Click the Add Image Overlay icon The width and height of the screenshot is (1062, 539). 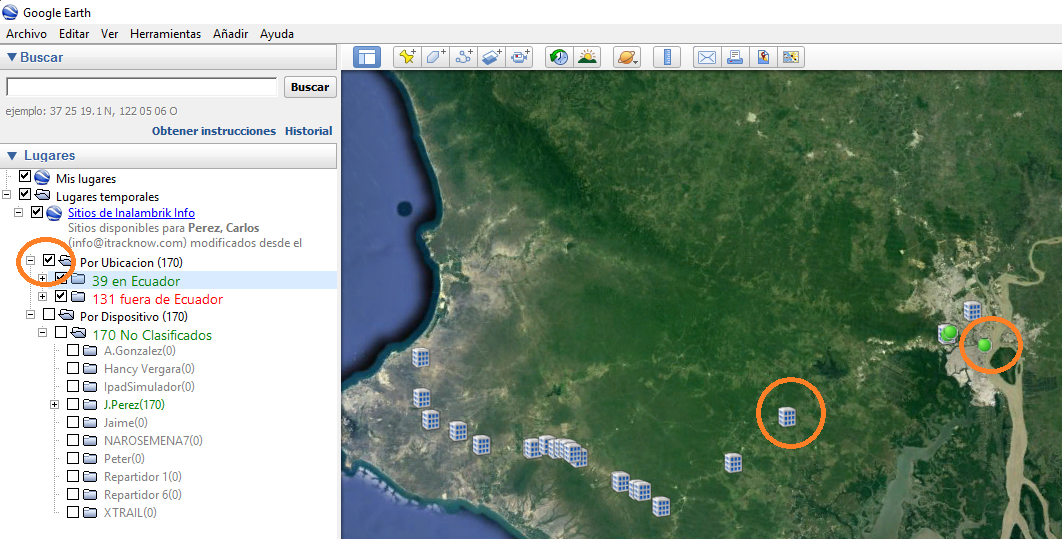[492, 57]
